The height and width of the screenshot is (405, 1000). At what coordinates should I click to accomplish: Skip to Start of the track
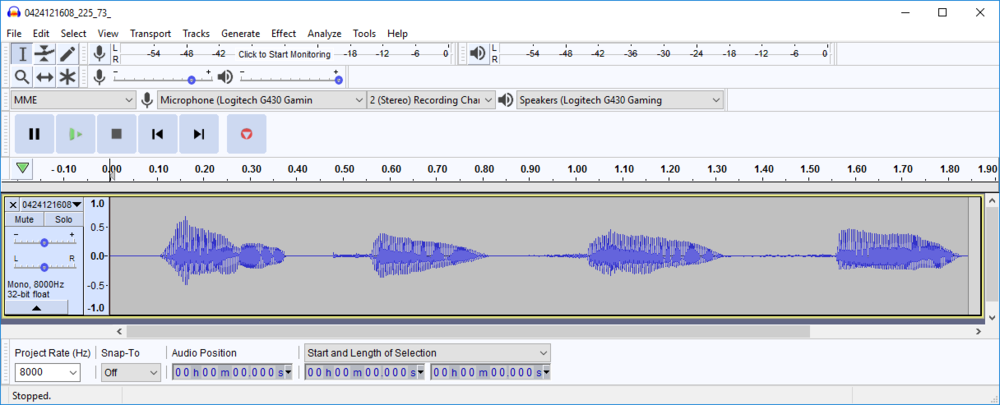pos(158,134)
